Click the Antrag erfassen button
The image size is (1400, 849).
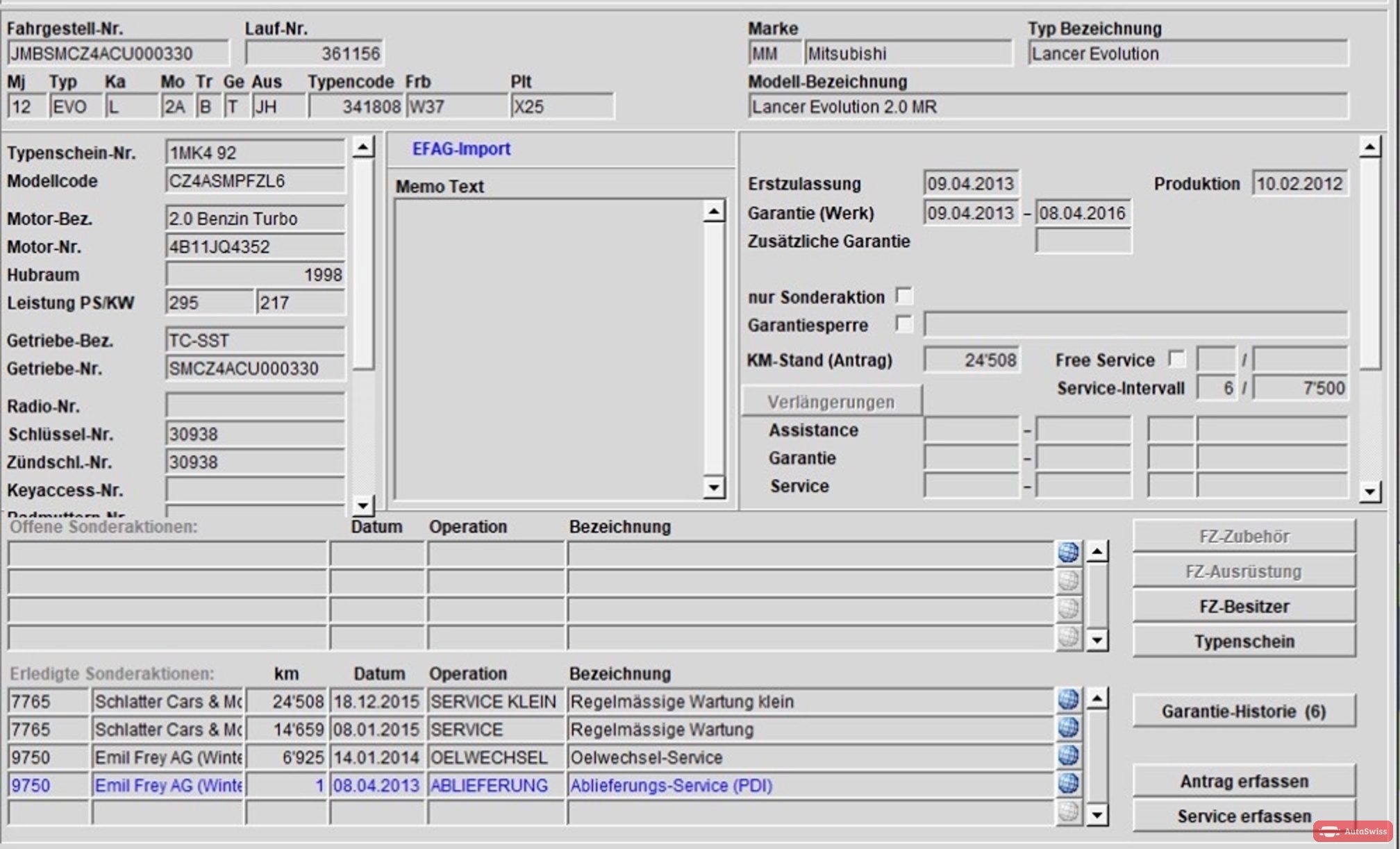pos(1244,781)
